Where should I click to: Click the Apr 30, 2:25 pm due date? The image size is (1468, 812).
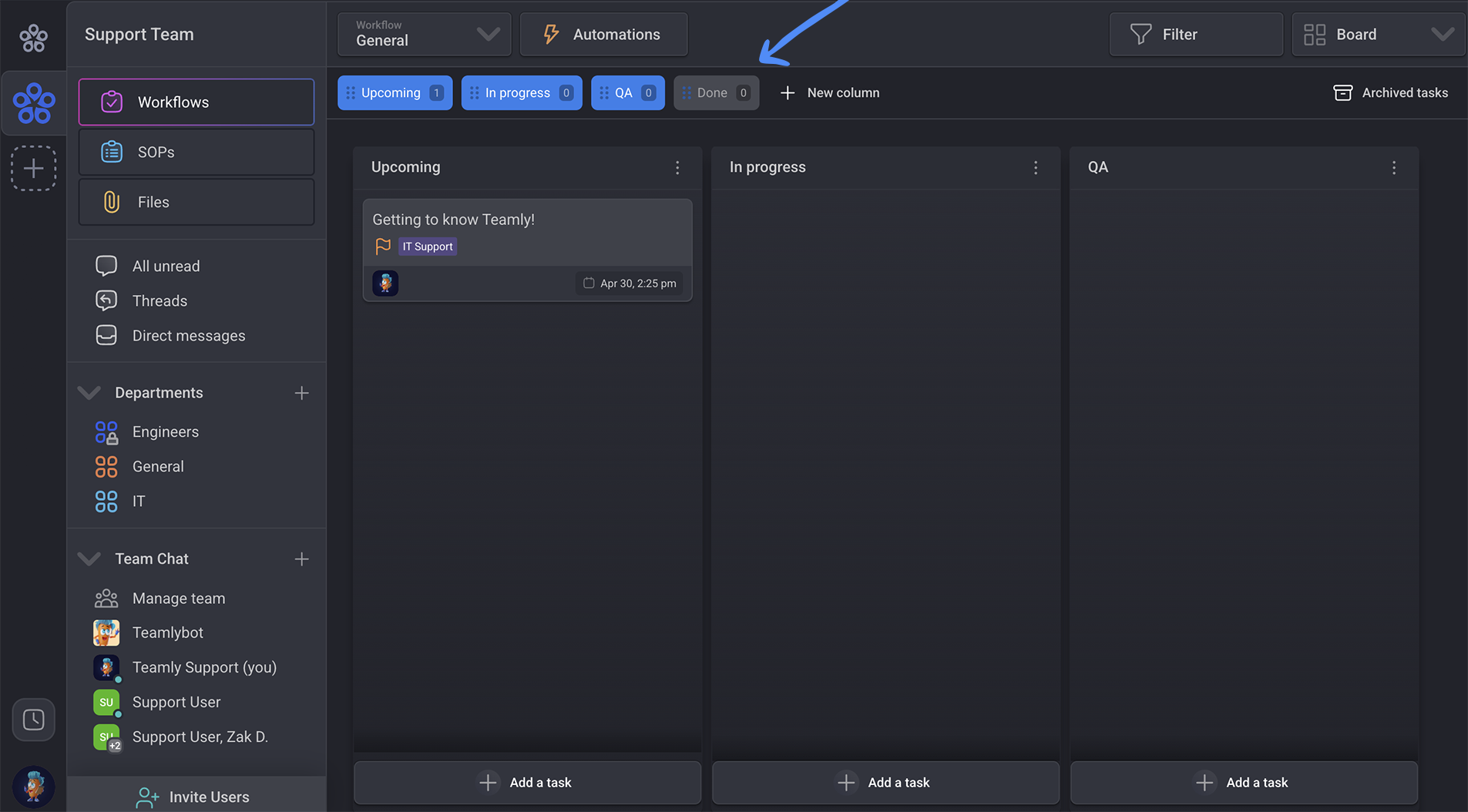tap(629, 283)
